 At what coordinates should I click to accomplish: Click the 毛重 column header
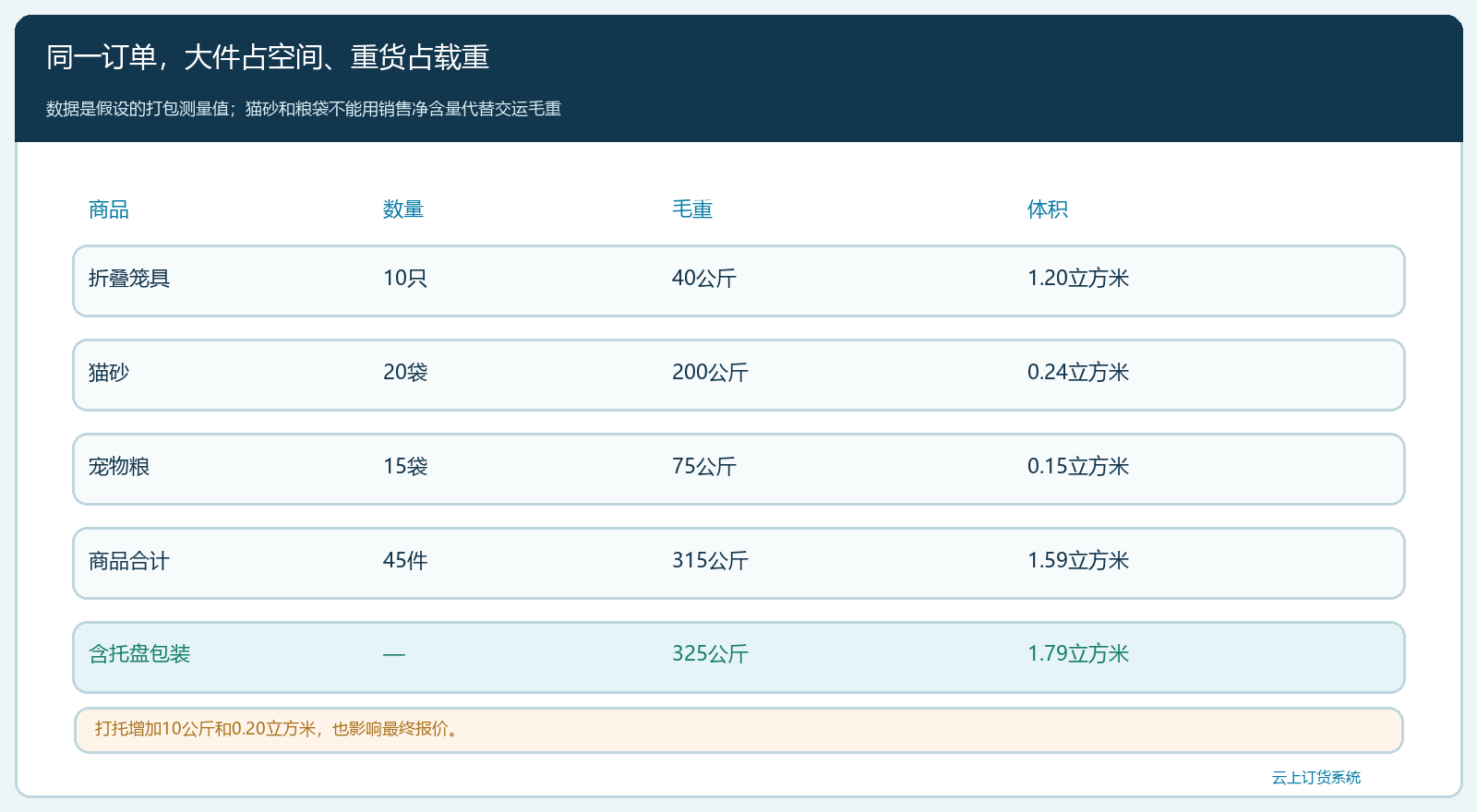tap(692, 209)
